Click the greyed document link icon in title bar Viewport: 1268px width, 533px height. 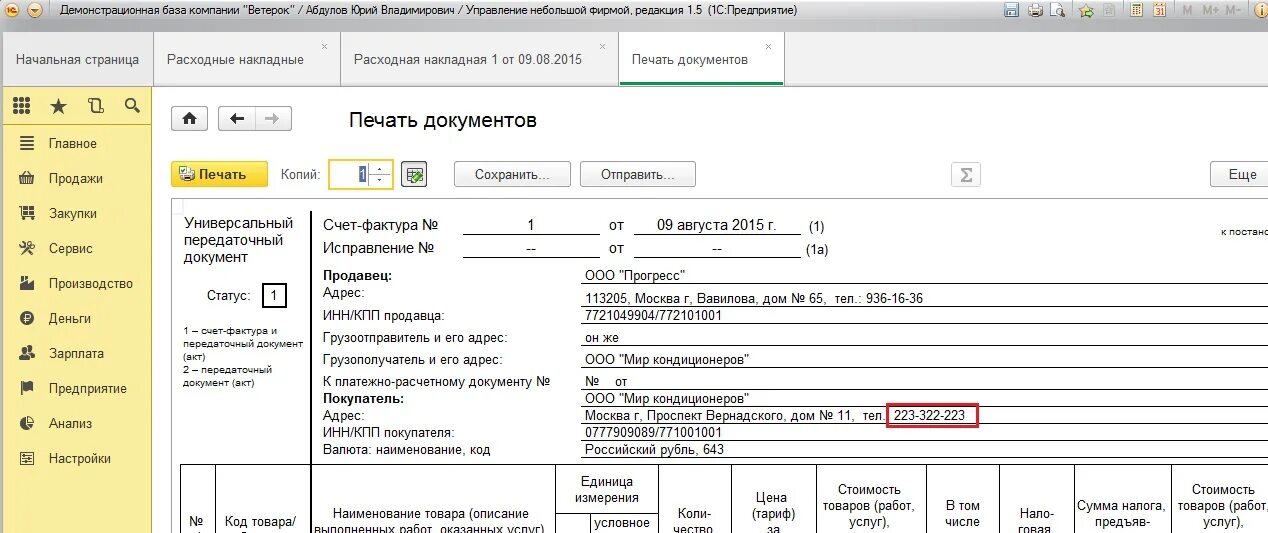[1110, 10]
